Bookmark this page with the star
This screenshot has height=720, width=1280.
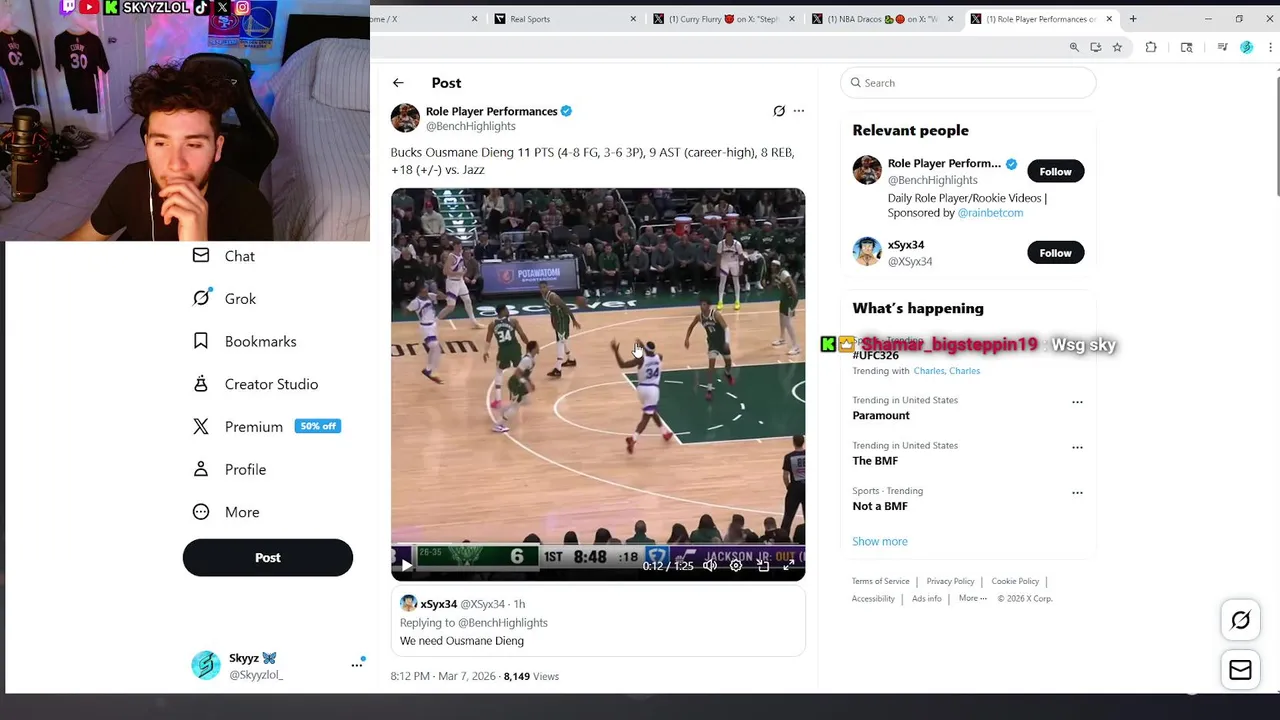[x=1117, y=47]
